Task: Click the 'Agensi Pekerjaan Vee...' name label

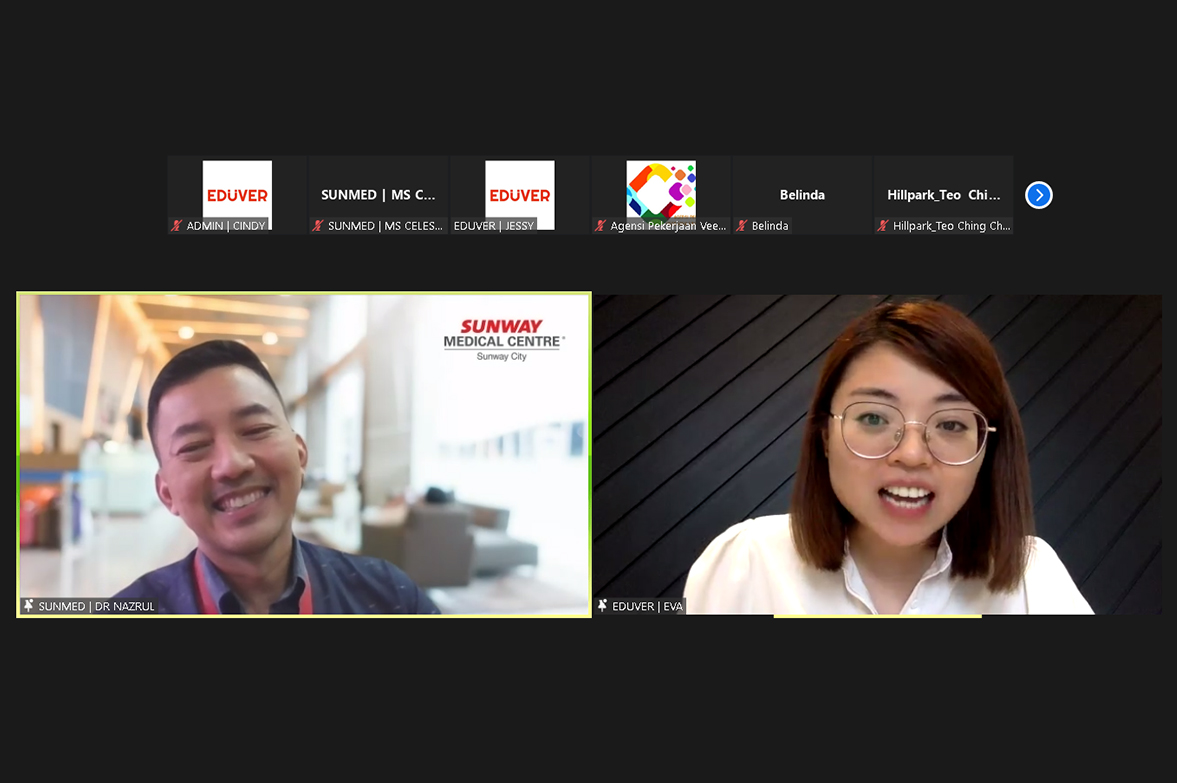Action: pos(668,225)
